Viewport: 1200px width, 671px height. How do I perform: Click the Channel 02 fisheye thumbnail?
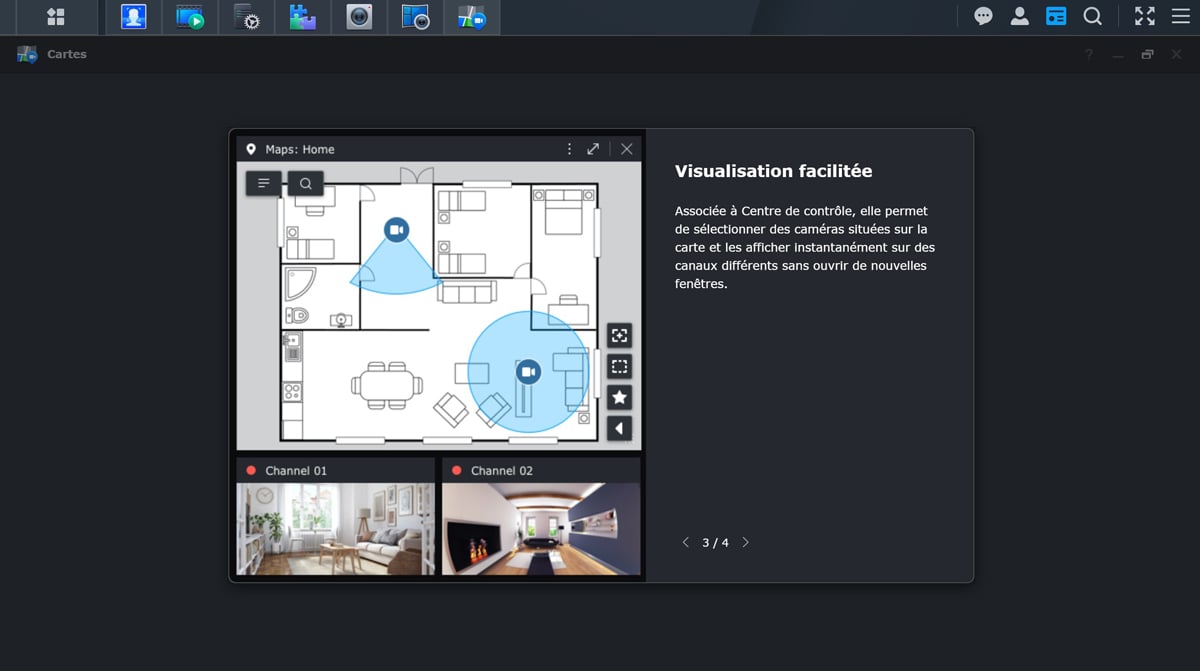click(541, 528)
